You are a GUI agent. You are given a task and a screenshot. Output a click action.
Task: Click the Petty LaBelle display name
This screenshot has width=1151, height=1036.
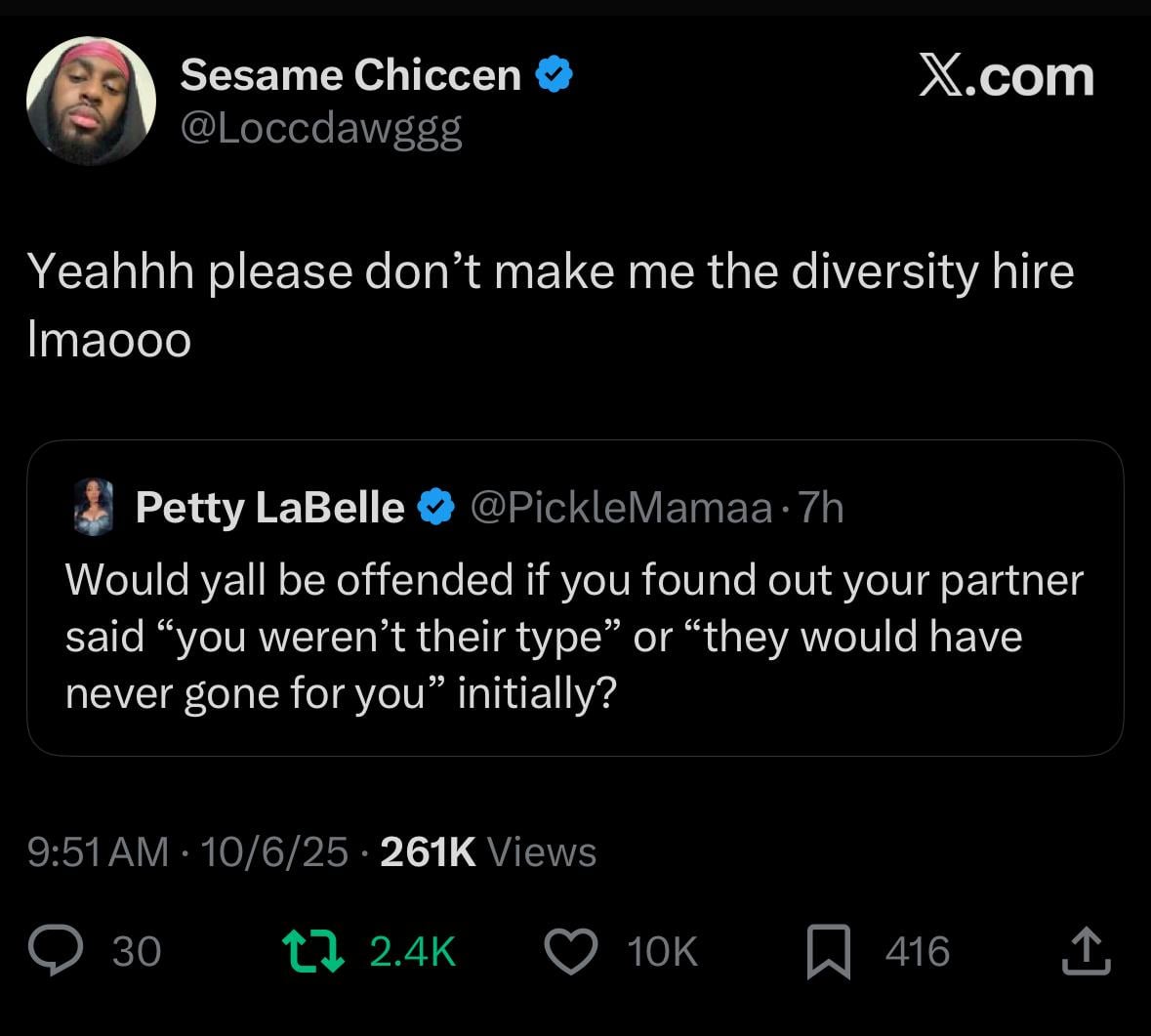269,508
